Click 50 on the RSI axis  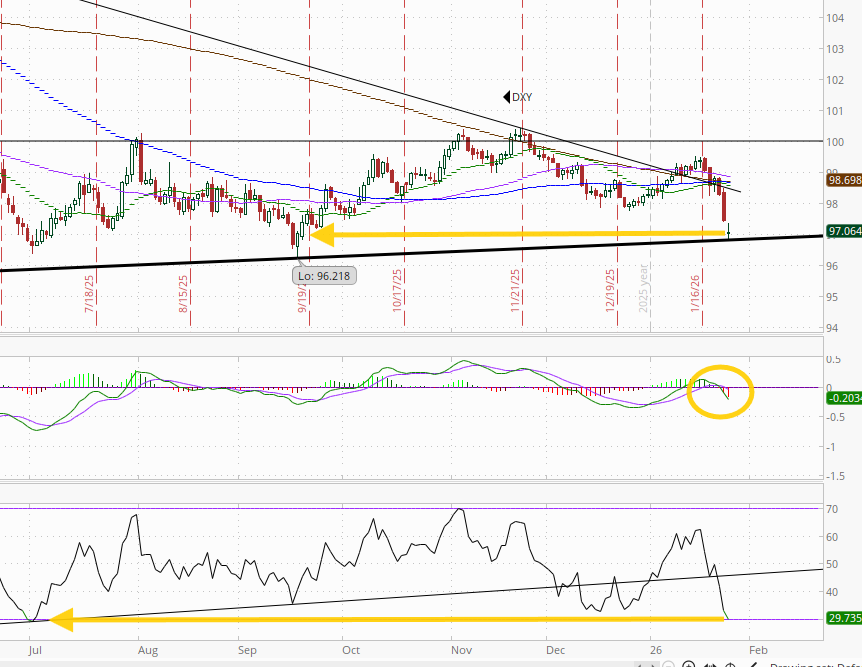pyautogui.click(x=832, y=564)
